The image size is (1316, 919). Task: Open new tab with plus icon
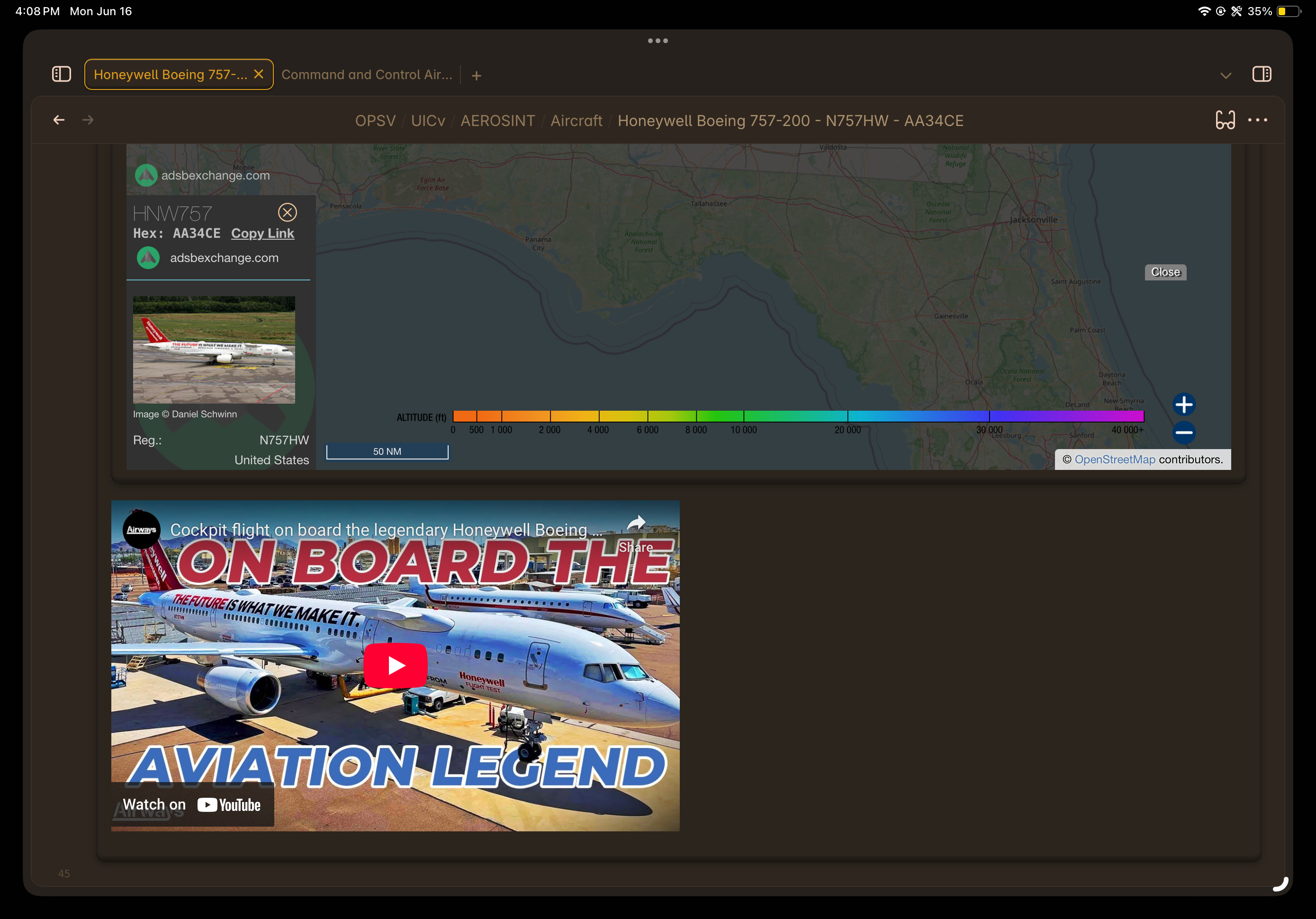pos(476,76)
